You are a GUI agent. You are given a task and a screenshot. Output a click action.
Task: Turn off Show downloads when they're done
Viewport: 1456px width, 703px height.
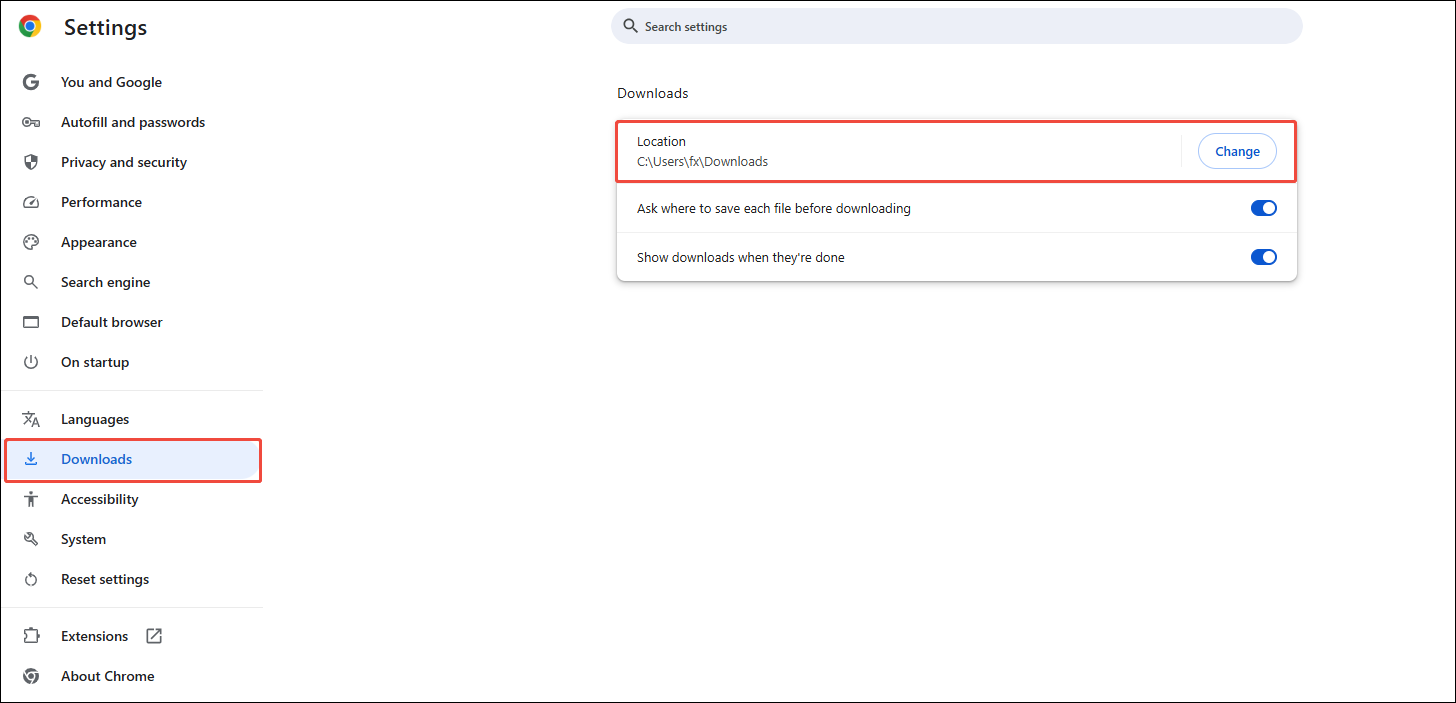coord(1264,257)
